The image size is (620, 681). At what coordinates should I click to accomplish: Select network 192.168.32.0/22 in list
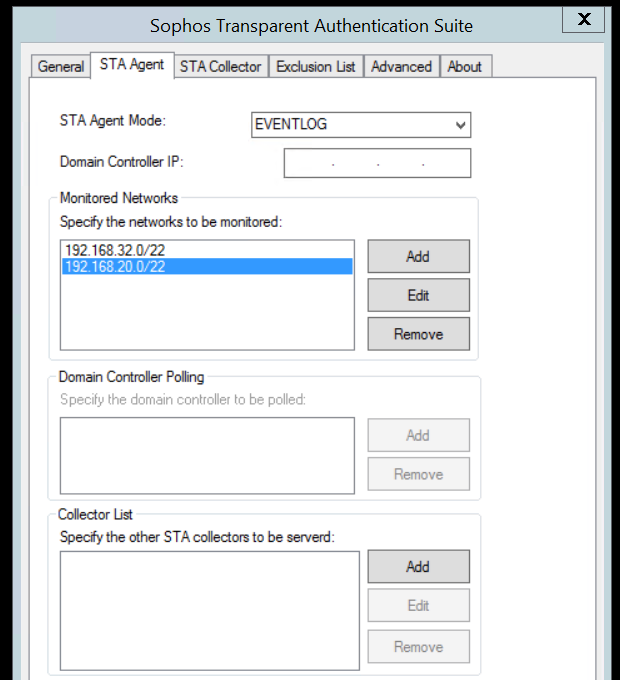pyautogui.click(x=207, y=250)
